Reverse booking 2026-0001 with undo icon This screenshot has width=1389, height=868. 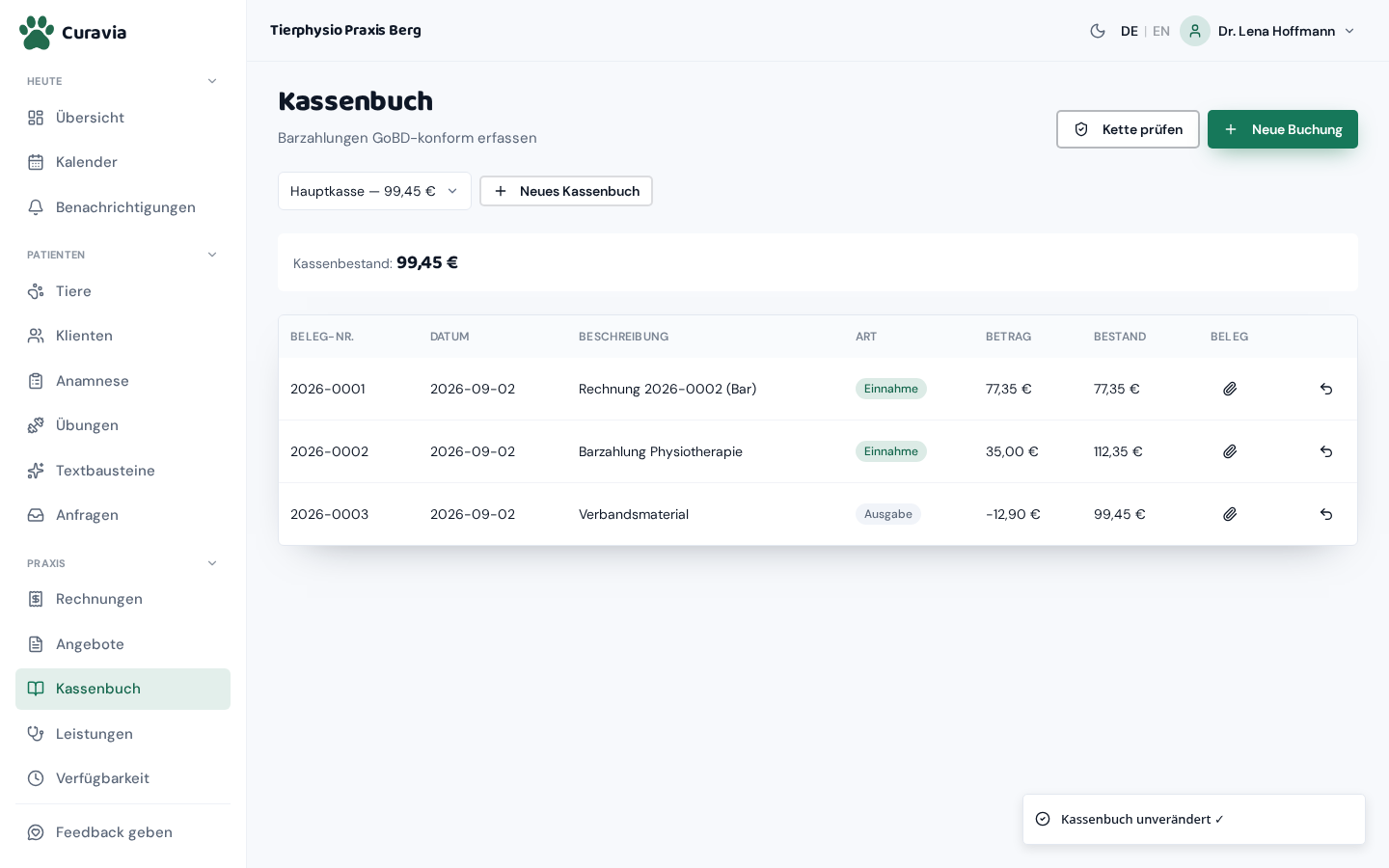pyautogui.click(x=1326, y=389)
